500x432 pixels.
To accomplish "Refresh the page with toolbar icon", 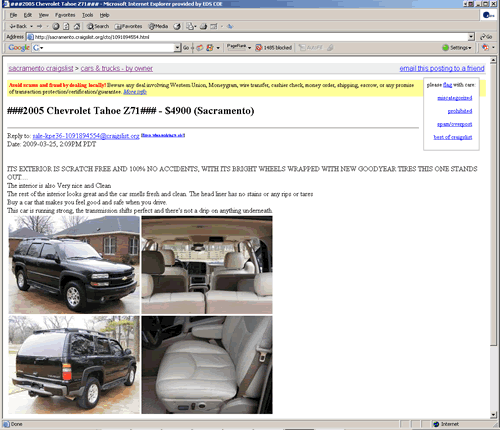I will [x=66, y=26].
